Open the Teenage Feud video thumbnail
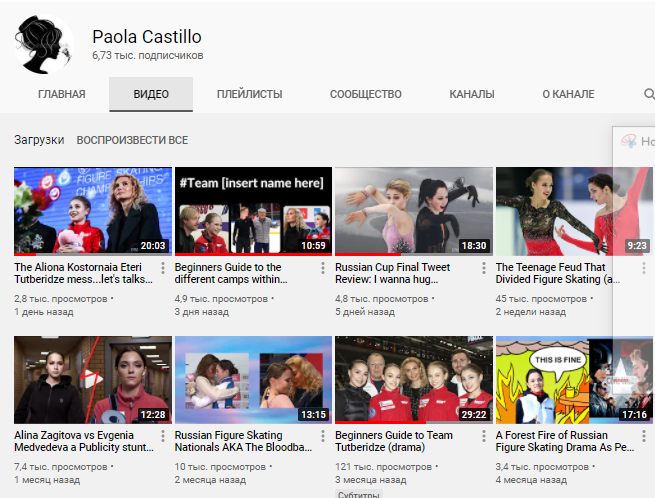Screen dimensions: 655x498 (574, 211)
